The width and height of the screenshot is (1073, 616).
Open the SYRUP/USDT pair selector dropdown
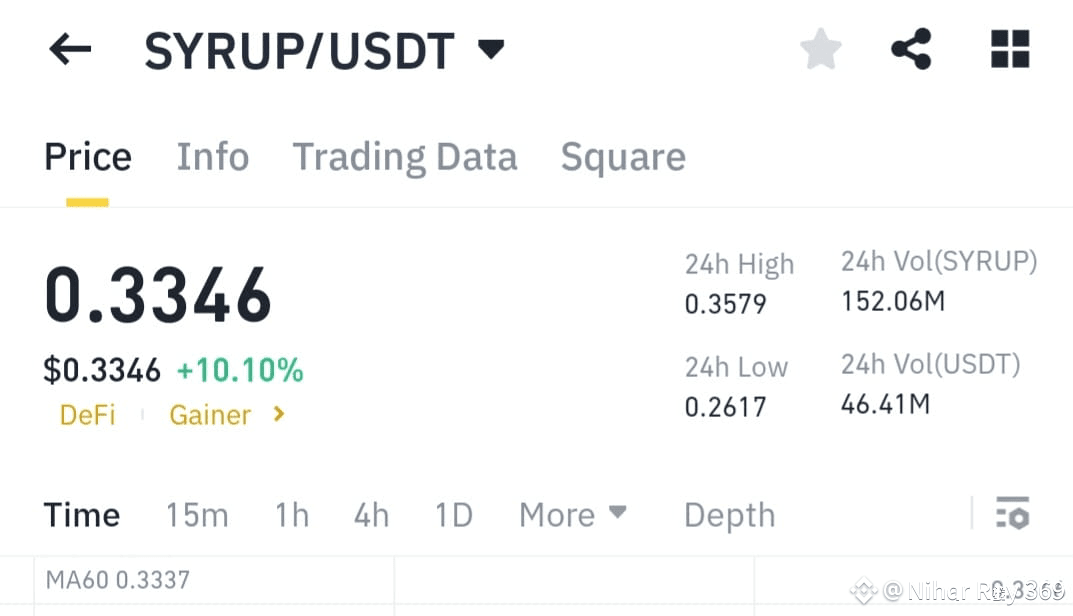pyautogui.click(x=491, y=47)
